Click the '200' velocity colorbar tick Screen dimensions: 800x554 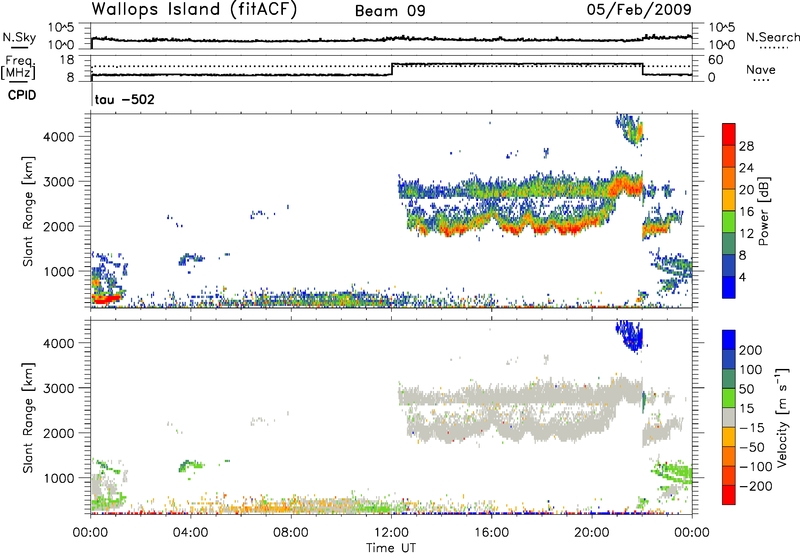coord(751,350)
